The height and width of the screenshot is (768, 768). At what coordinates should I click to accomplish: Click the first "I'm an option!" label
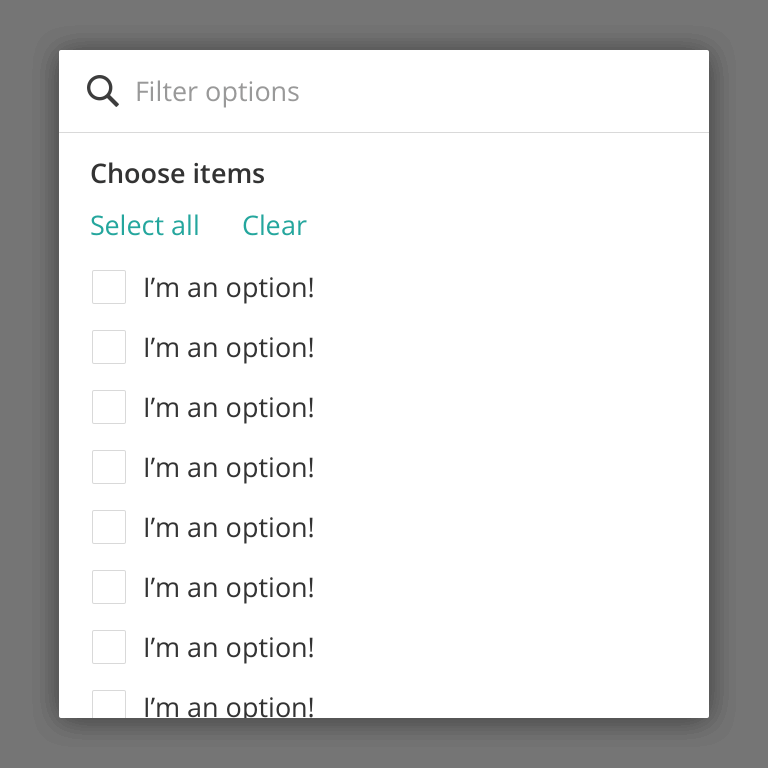(x=229, y=288)
